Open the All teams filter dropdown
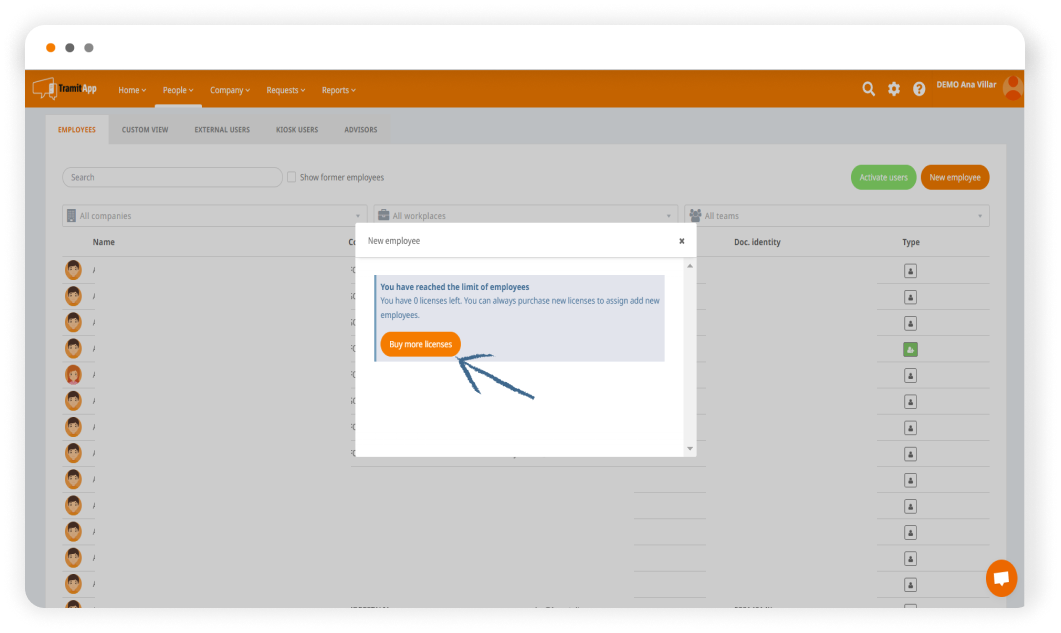Screen dimensions: 1061x633 click(x=837, y=216)
